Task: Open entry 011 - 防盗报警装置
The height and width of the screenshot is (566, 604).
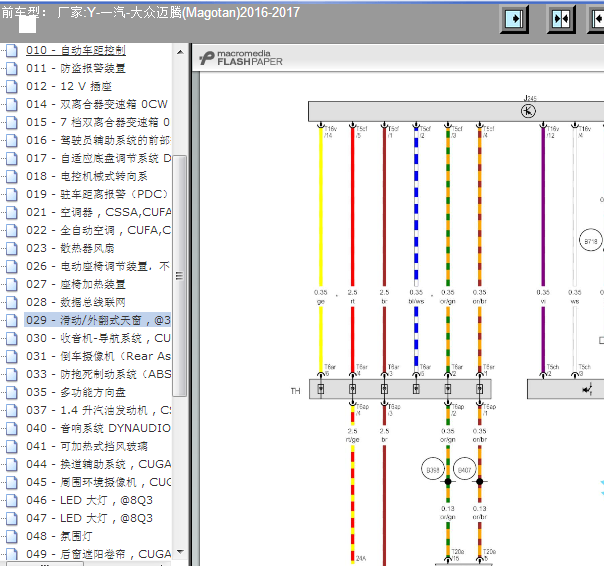Action: coord(76,68)
